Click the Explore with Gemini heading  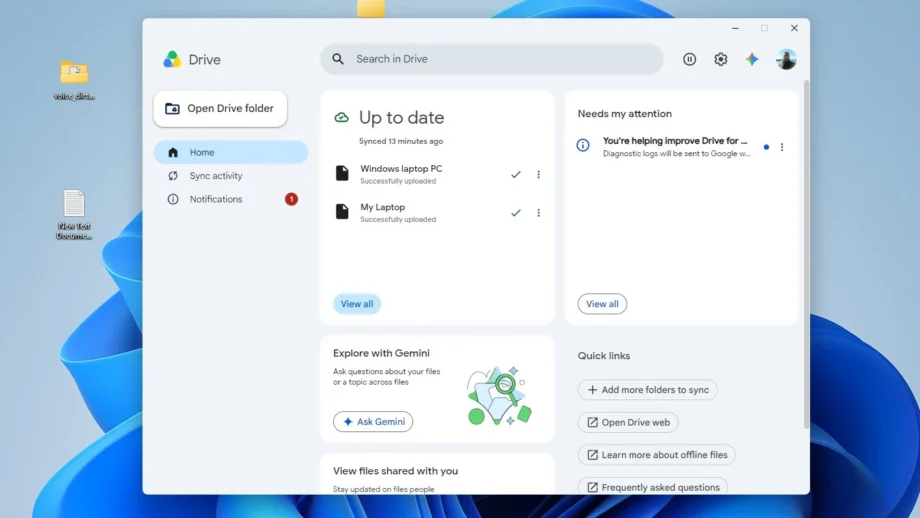(381, 353)
